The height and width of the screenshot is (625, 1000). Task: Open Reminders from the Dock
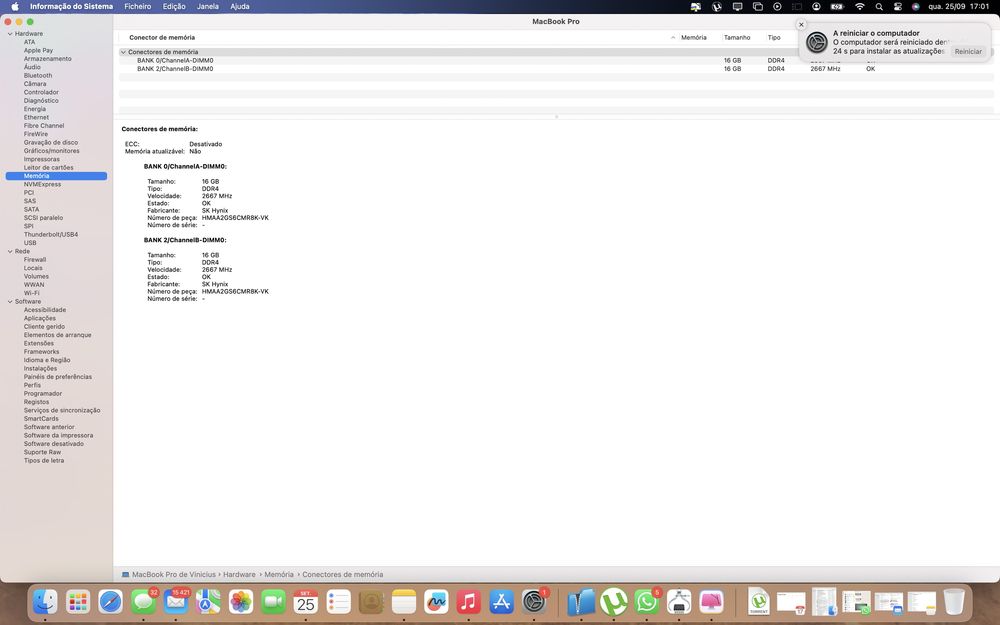point(338,601)
